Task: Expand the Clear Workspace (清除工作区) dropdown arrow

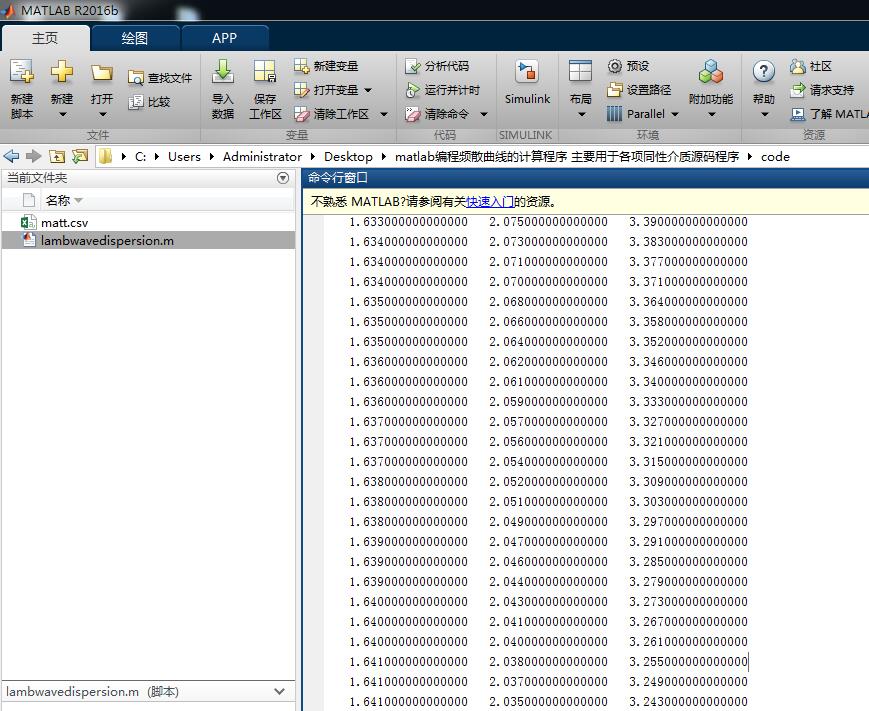Action: coord(384,115)
